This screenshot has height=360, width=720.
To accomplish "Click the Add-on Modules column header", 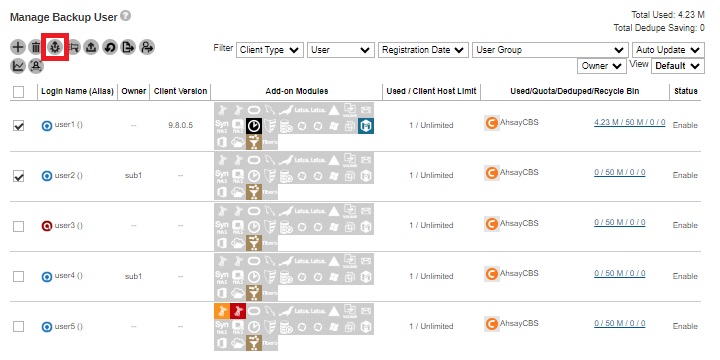I will 297,91.
